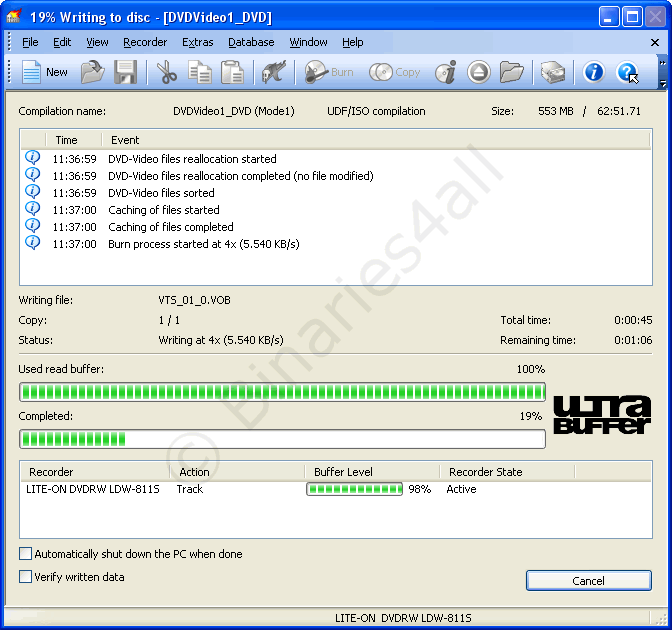672x630 pixels.
Task: Click info icon for Caching started event
Action: click(33, 209)
